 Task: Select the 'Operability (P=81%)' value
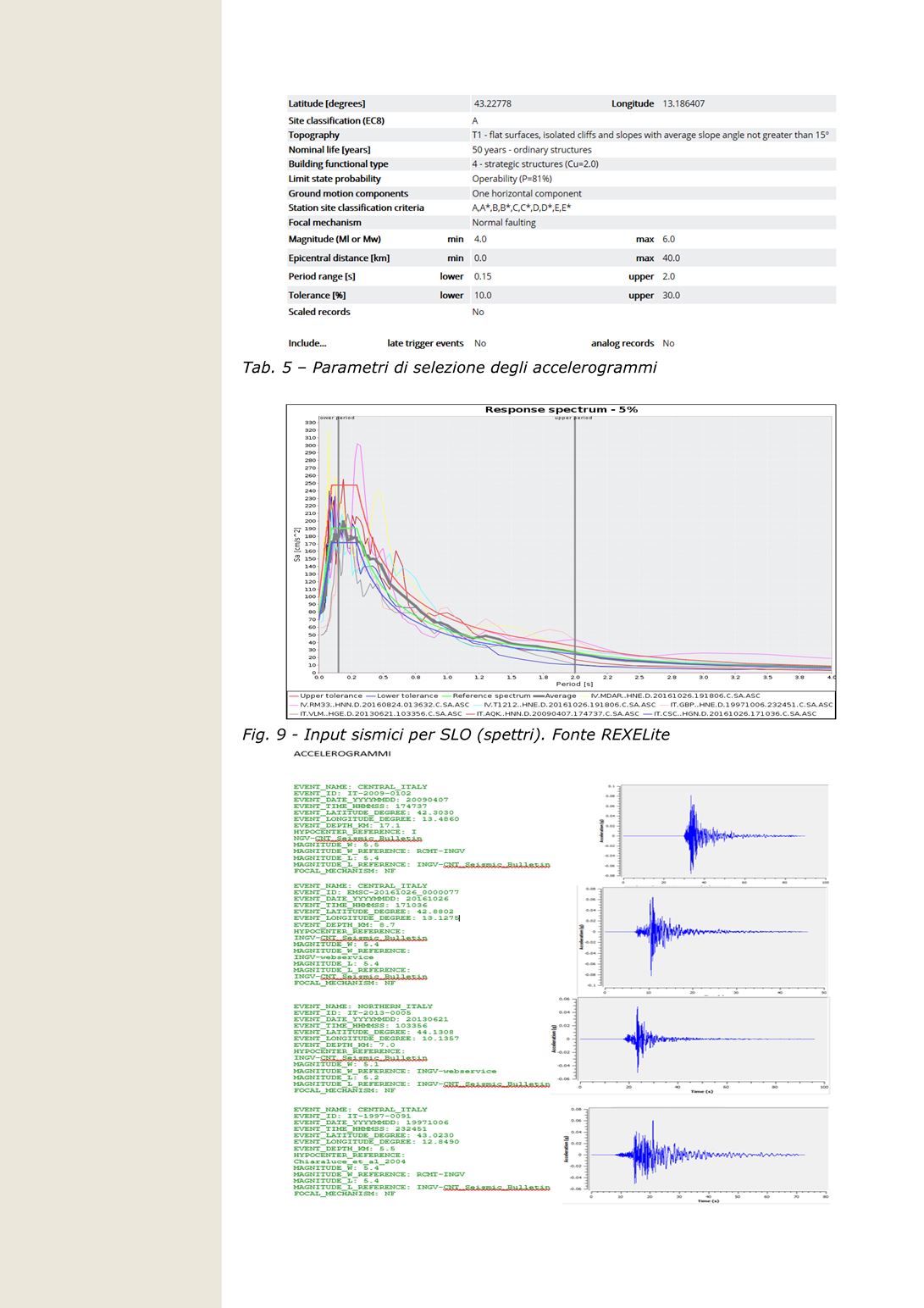512,179
